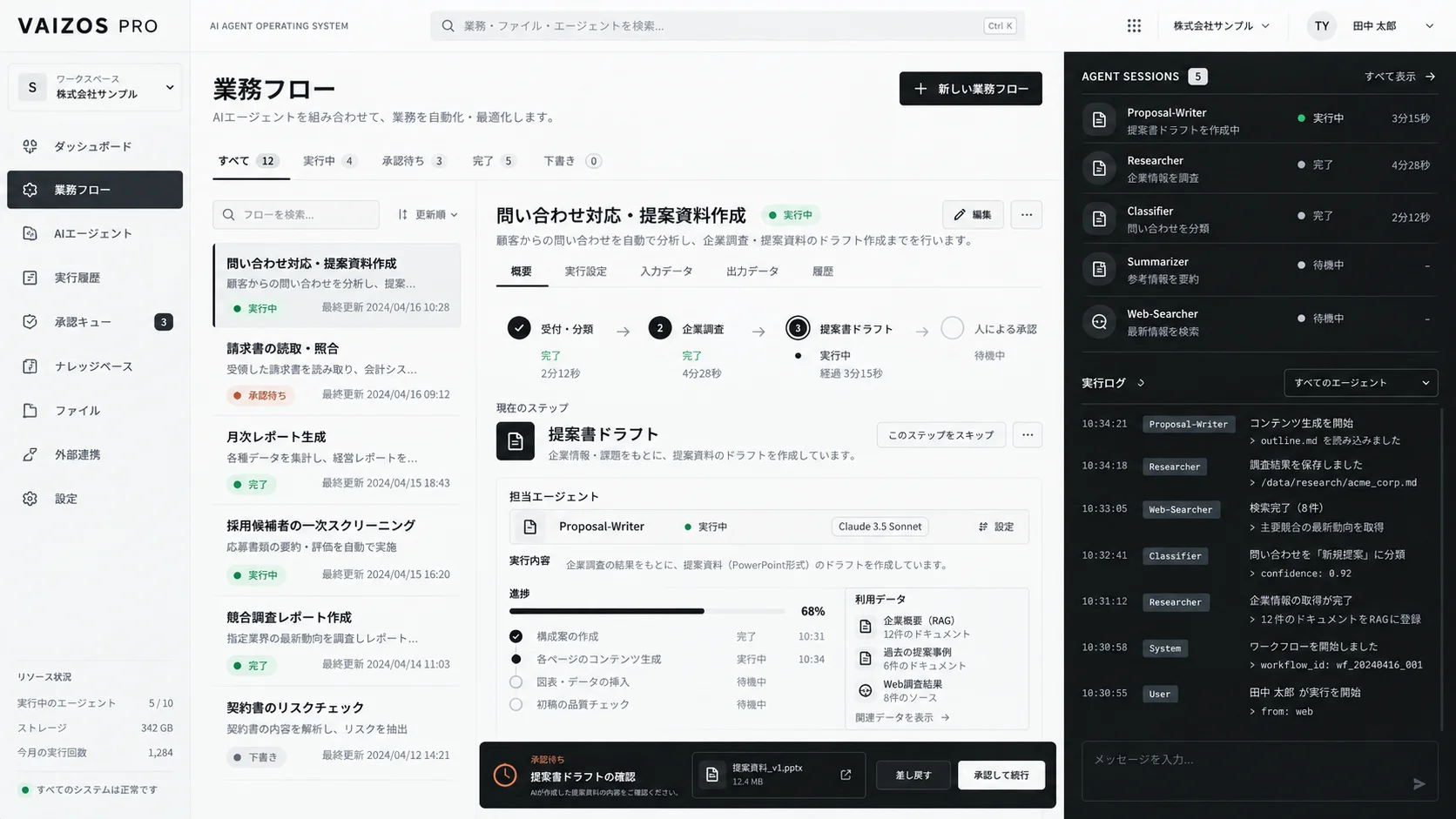Open 提案資料_v1.pptx external link icon
This screenshot has height=819, width=1456.
[x=846, y=775]
